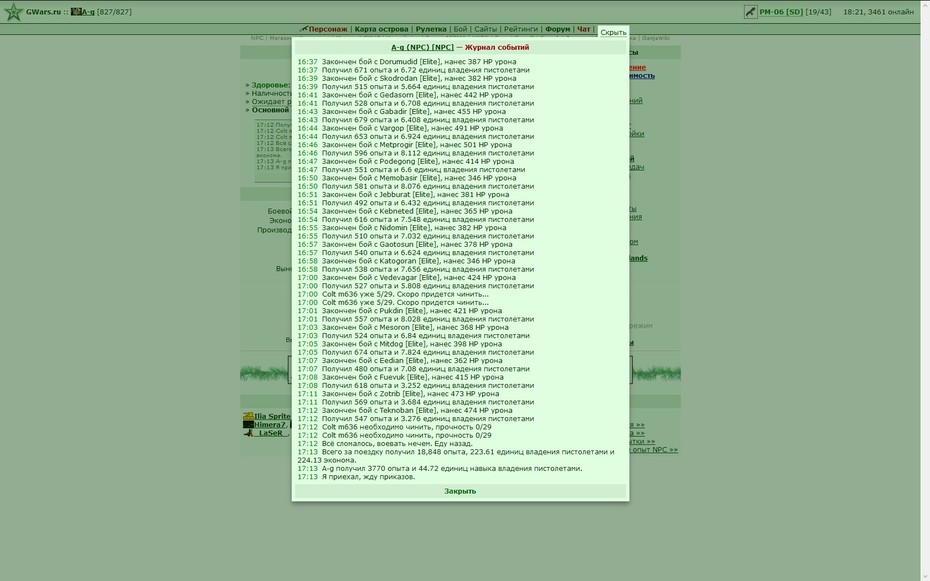Click the small icon before Персонаж
The height and width of the screenshot is (581, 930).
[x=304, y=29]
